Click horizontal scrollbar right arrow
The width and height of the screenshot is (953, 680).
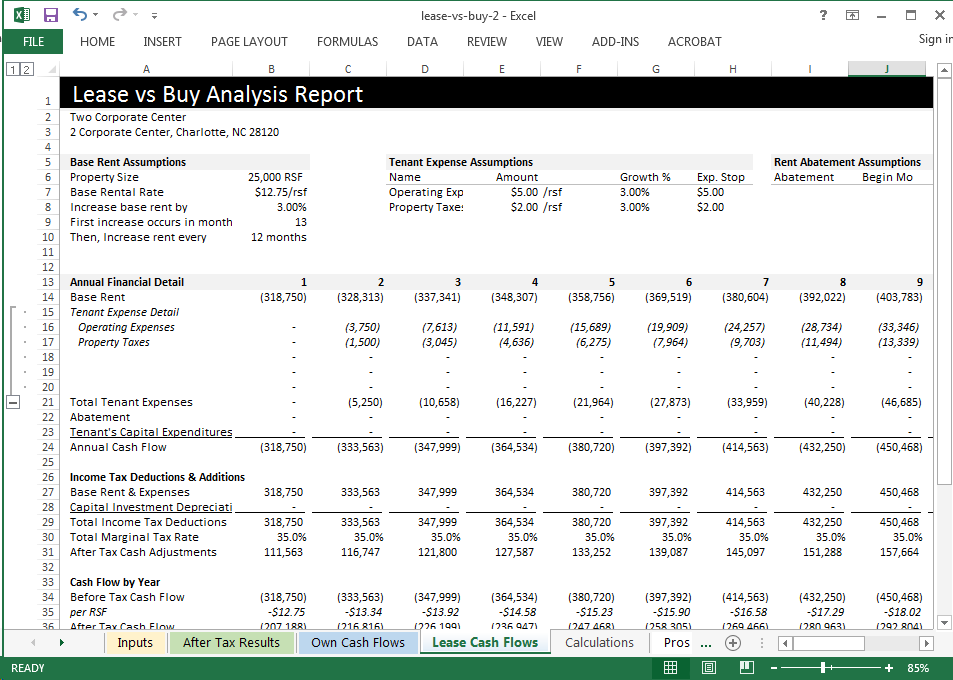point(926,643)
